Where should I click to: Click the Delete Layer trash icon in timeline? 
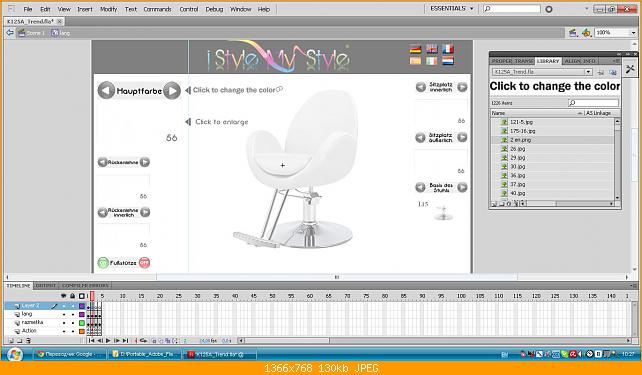point(28,340)
